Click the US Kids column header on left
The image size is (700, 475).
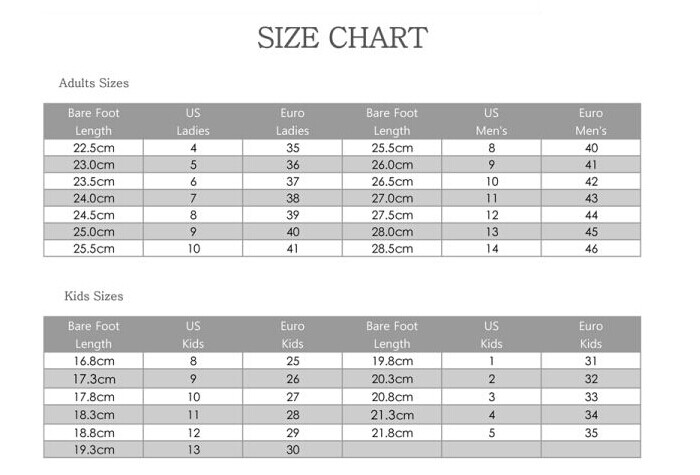(x=193, y=335)
